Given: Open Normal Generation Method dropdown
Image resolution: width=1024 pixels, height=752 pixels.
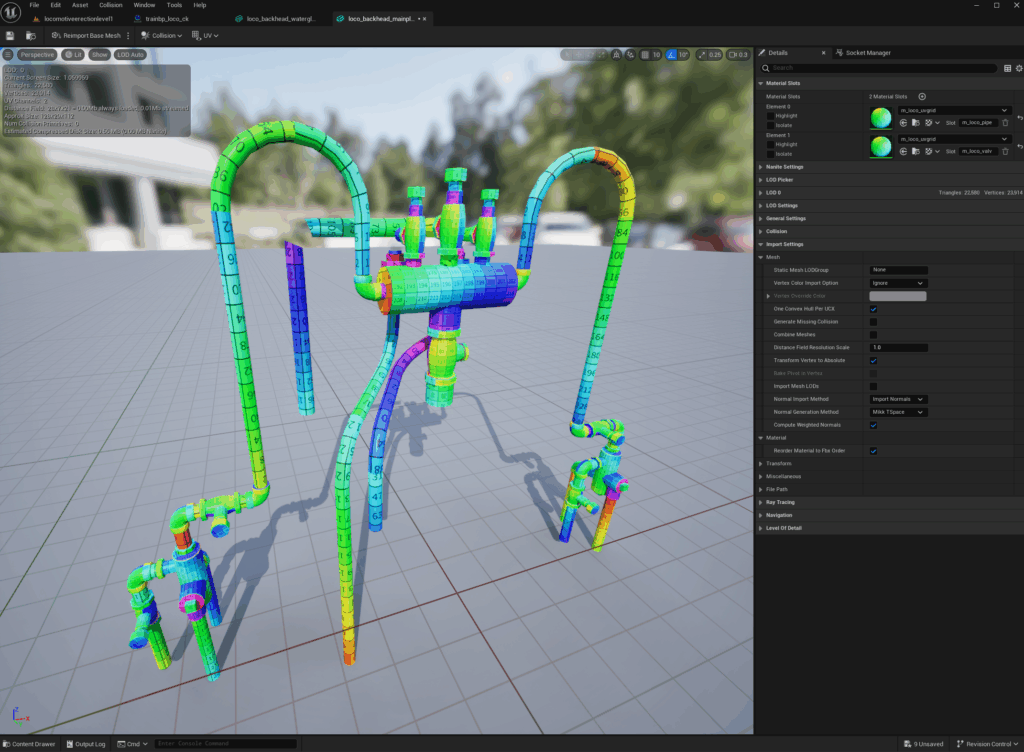Looking at the screenshot, I should 897,413.
